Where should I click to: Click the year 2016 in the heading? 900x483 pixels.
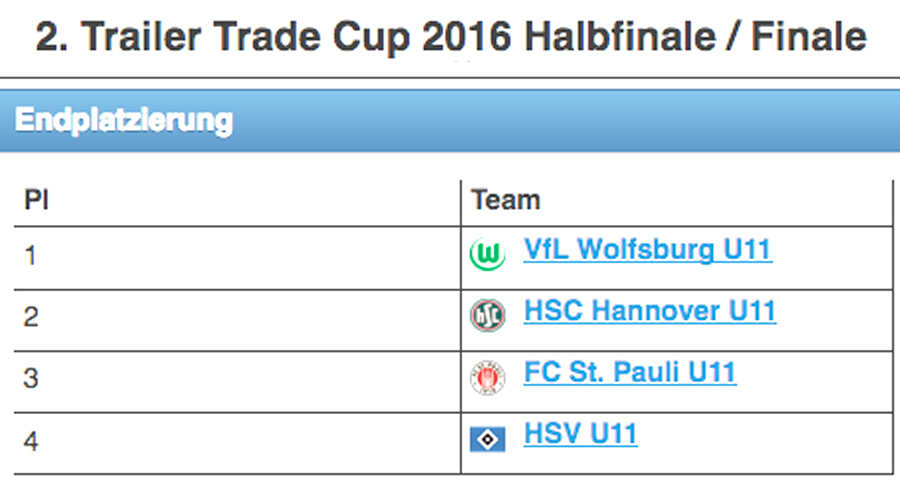click(467, 37)
